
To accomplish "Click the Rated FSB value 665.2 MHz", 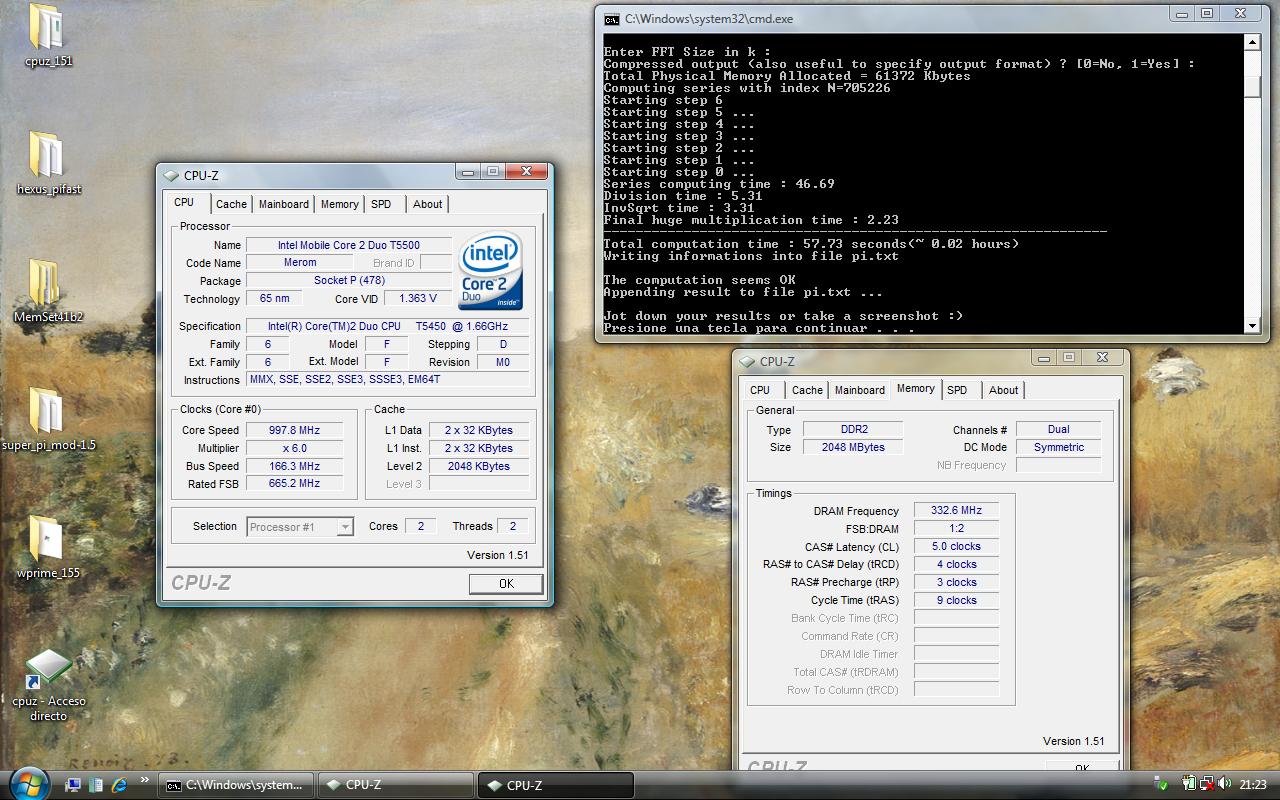I will tap(295, 483).
